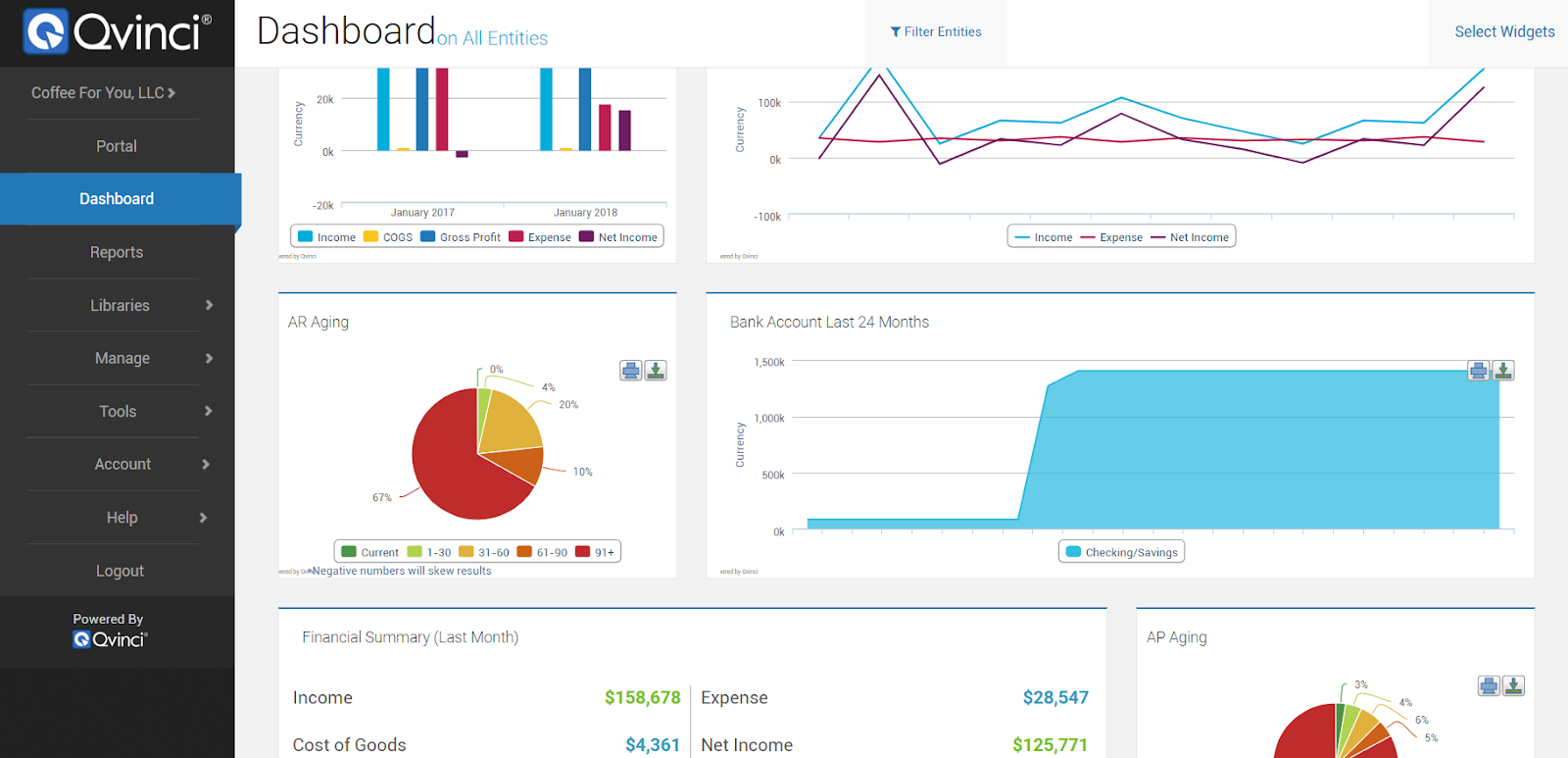Toggle 31-60 slice in AR Aging legend
1568x758 pixels.
tap(484, 552)
